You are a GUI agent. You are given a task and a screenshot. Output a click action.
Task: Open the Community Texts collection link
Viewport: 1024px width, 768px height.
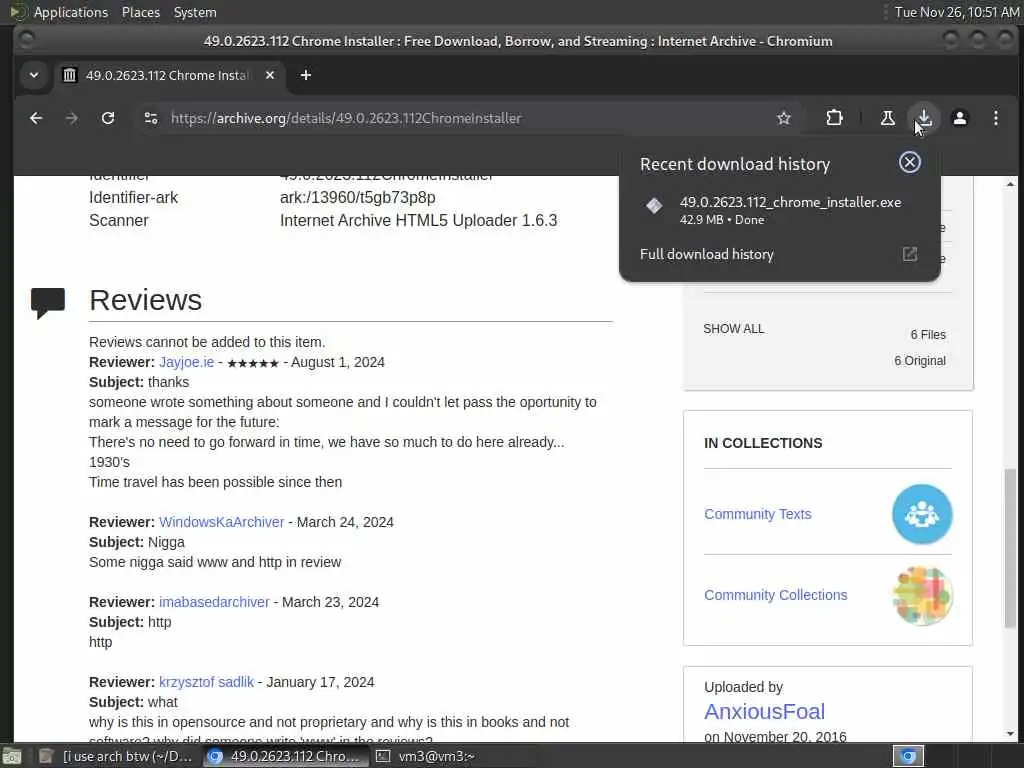pyautogui.click(x=758, y=514)
